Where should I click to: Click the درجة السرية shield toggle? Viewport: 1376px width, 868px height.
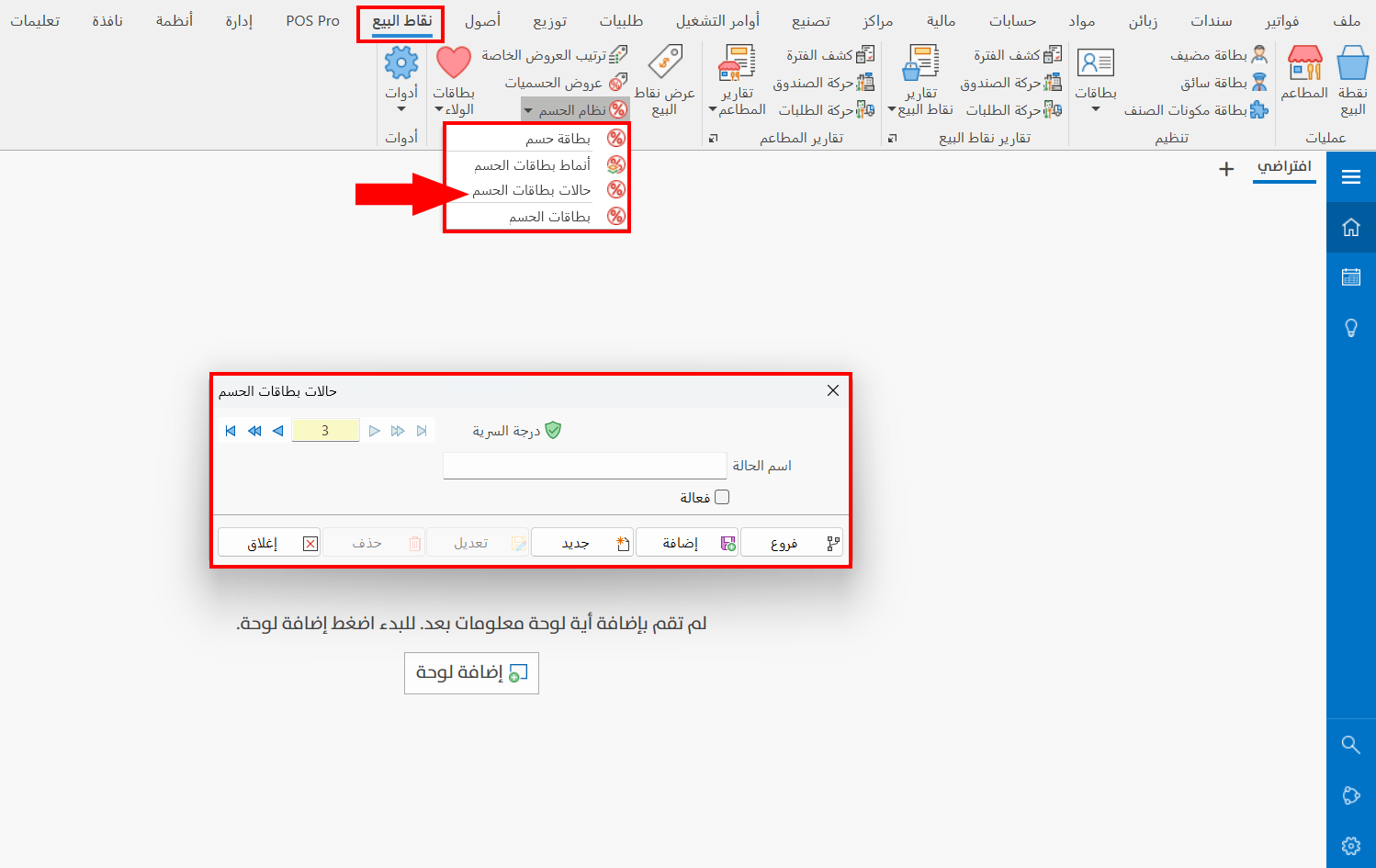555,429
